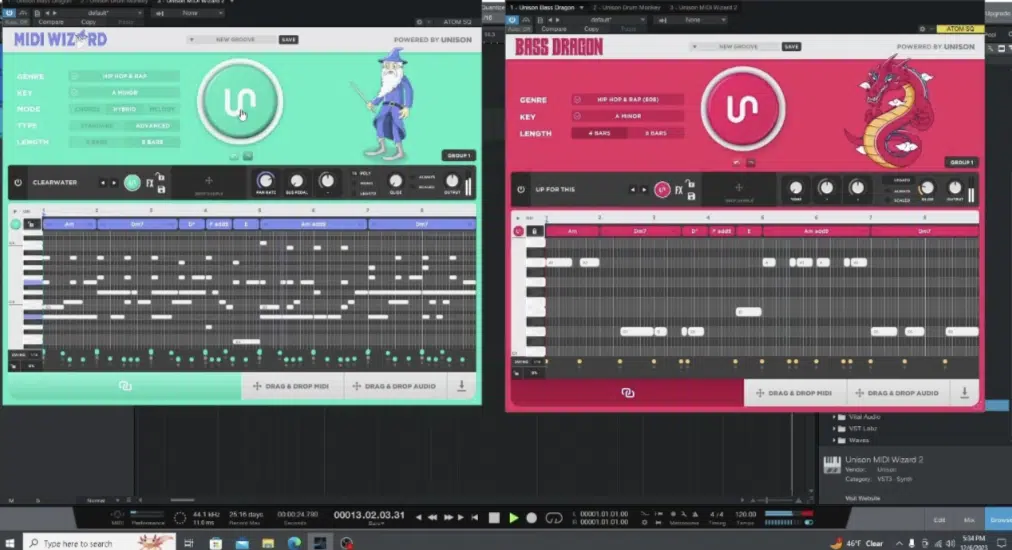Screen dimensions: 1012x550
Task: Open the Key A Minor selector in MIDI Wizard
Action: click(x=125, y=93)
